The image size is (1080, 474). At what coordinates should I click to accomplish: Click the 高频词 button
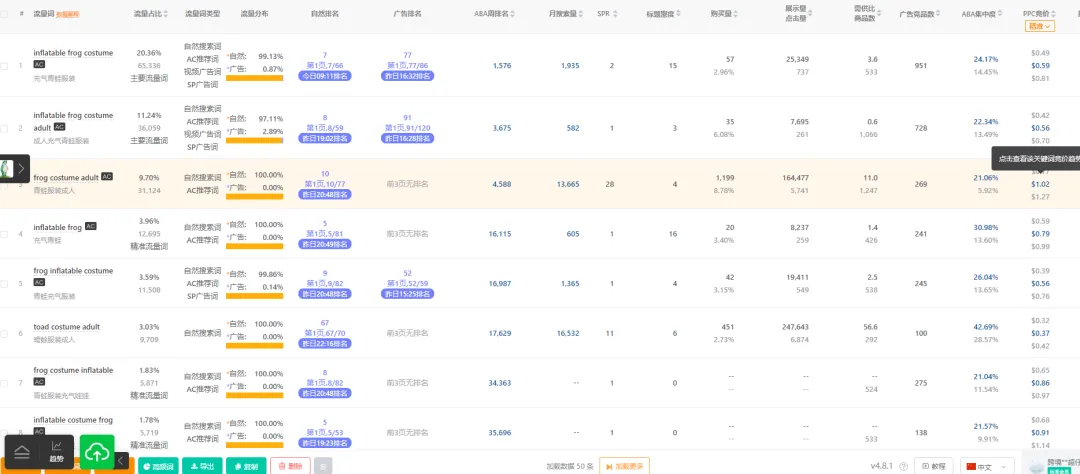pos(157,466)
